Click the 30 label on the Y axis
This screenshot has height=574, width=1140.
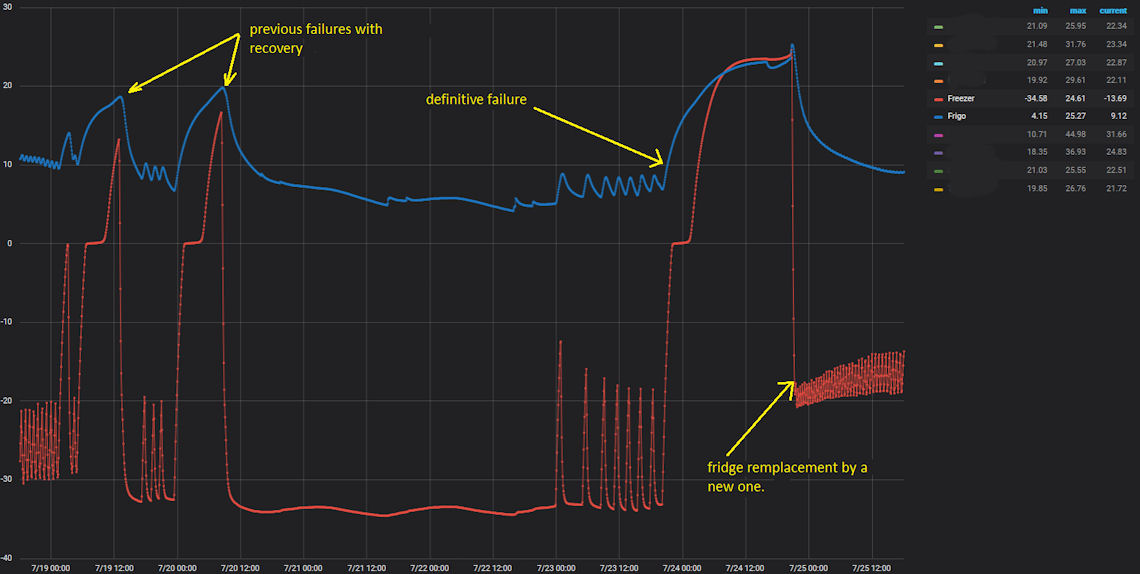[x=7, y=7]
